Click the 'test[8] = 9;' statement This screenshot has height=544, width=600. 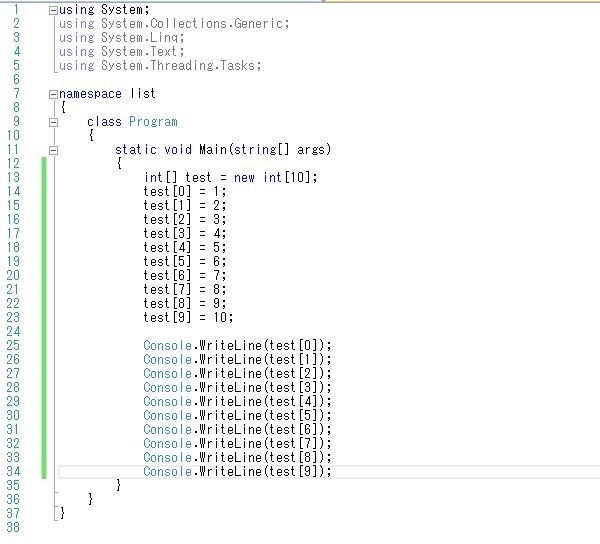click(185, 303)
